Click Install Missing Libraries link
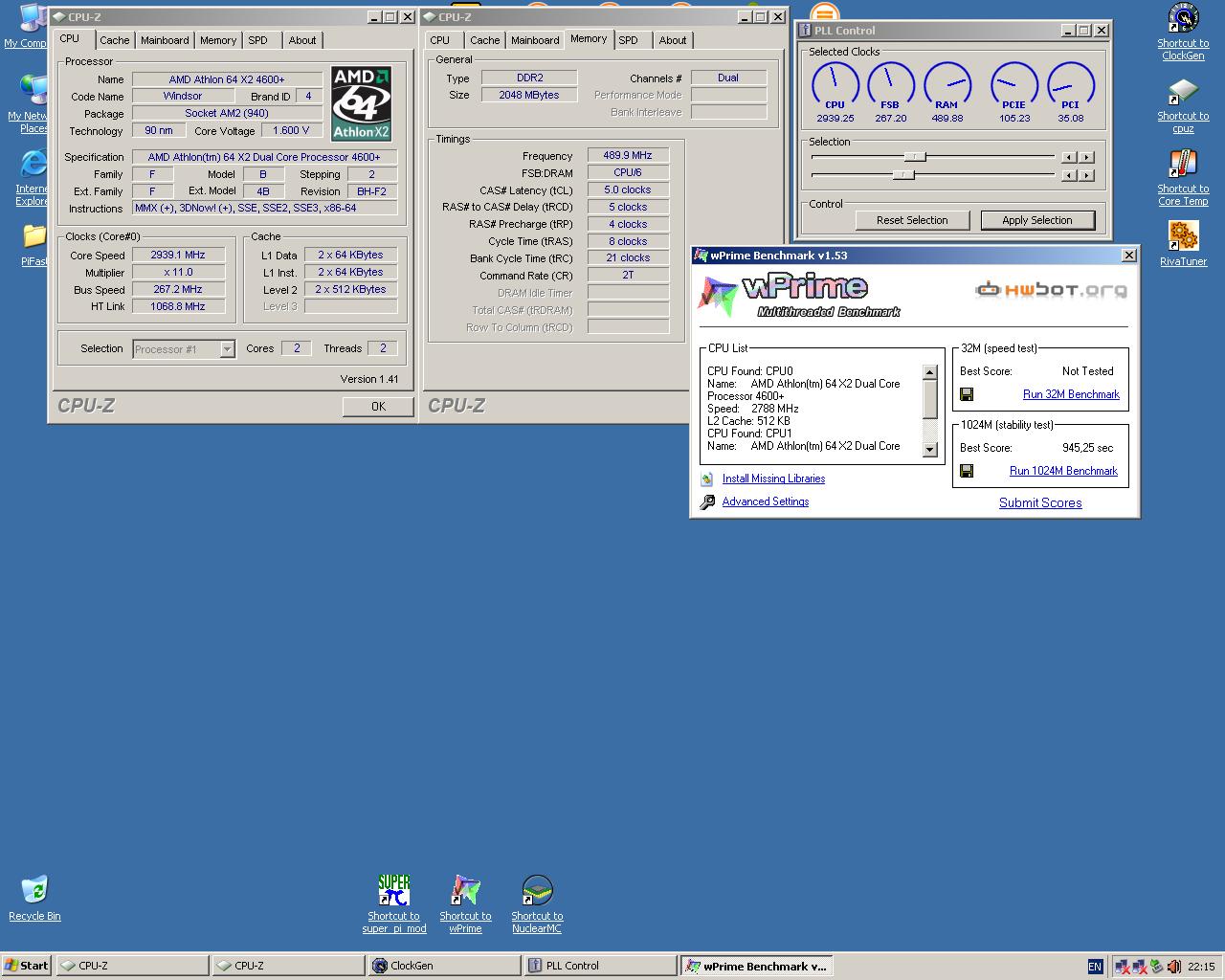This screenshot has height=980, width=1225. [x=773, y=479]
